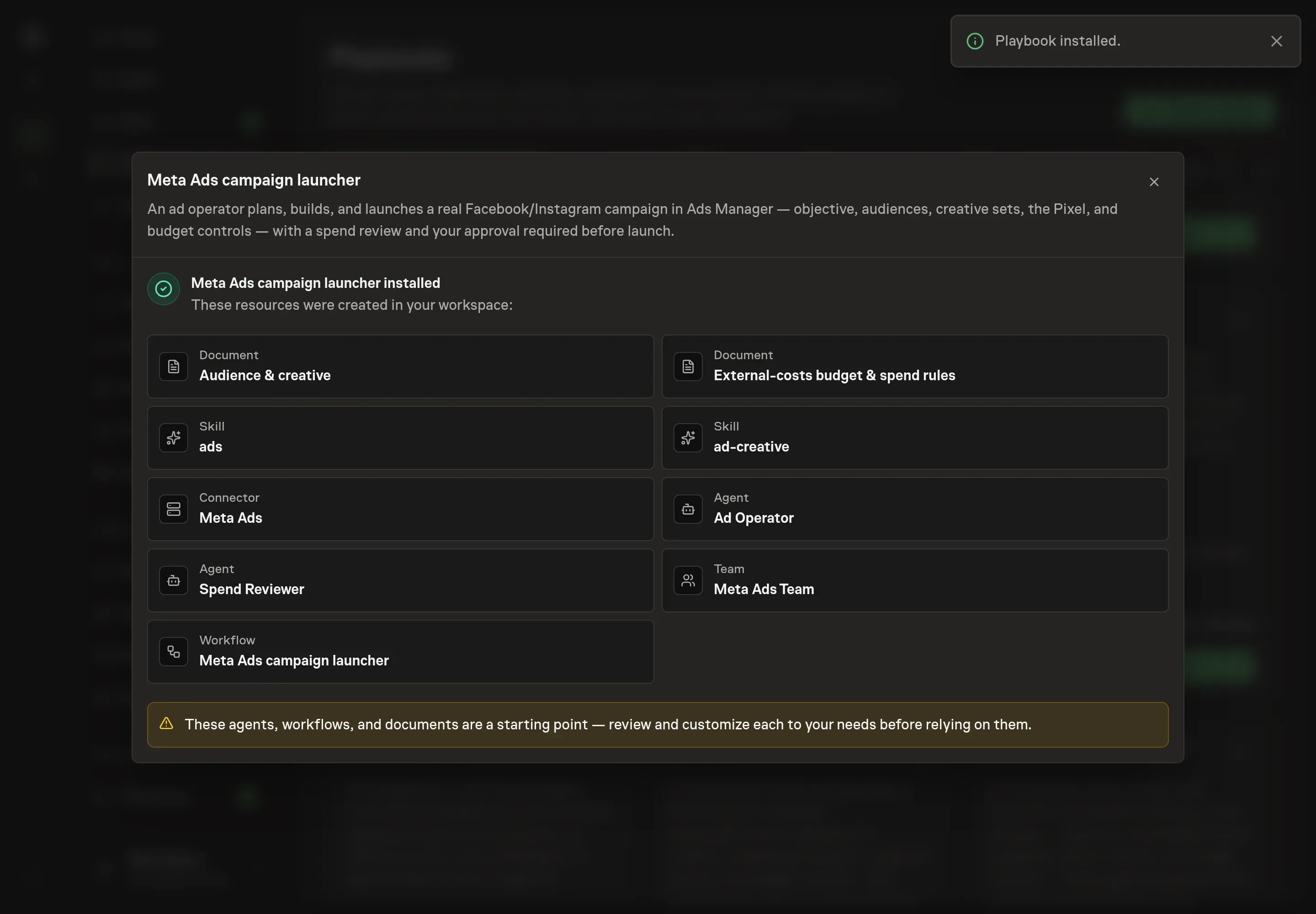The height and width of the screenshot is (914, 1316).
Task: Click the Connector label above Meta Ads
Action: tap(229, 498)
